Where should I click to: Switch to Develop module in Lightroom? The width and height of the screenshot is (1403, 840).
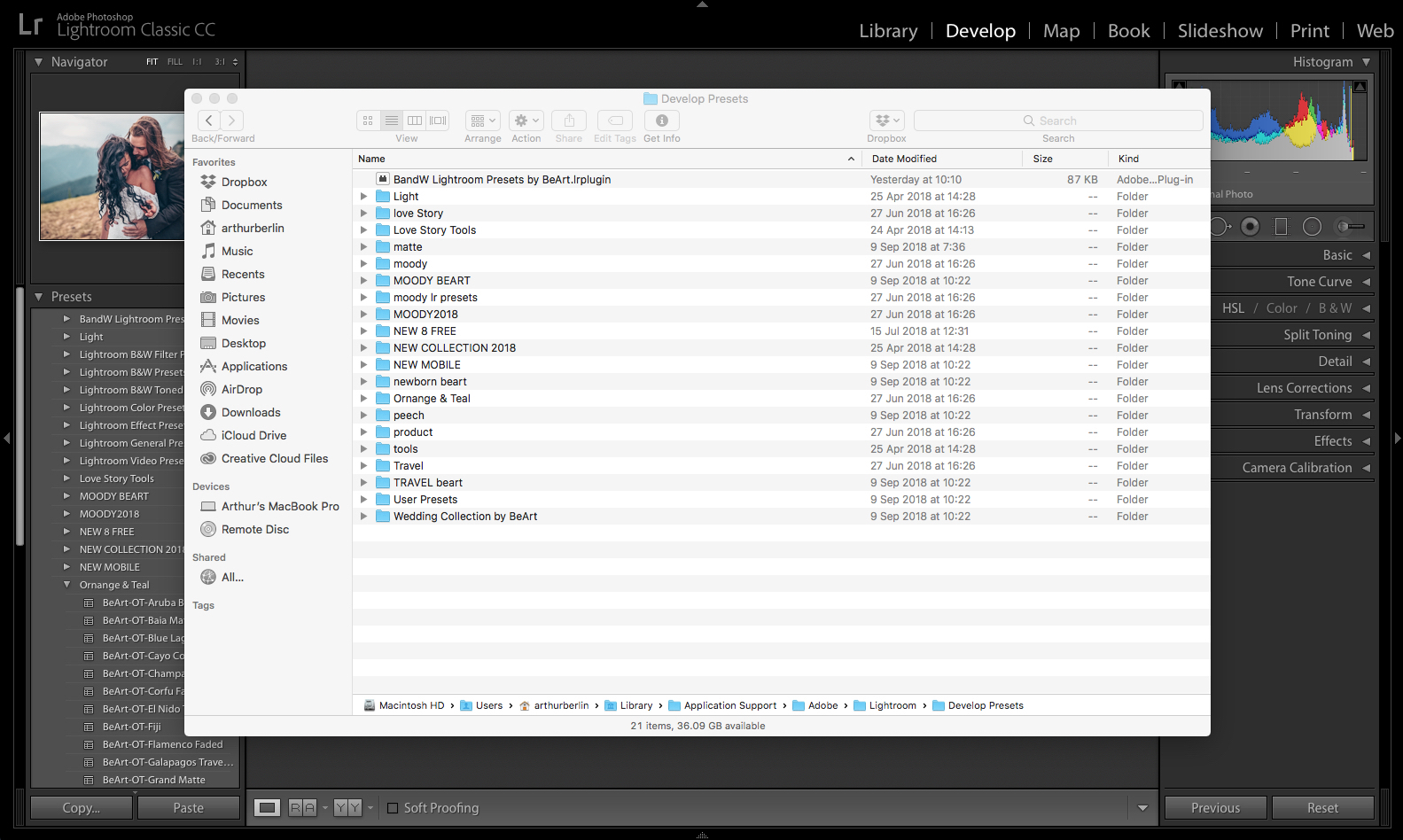pyautogui.click(x=980, y=31)
